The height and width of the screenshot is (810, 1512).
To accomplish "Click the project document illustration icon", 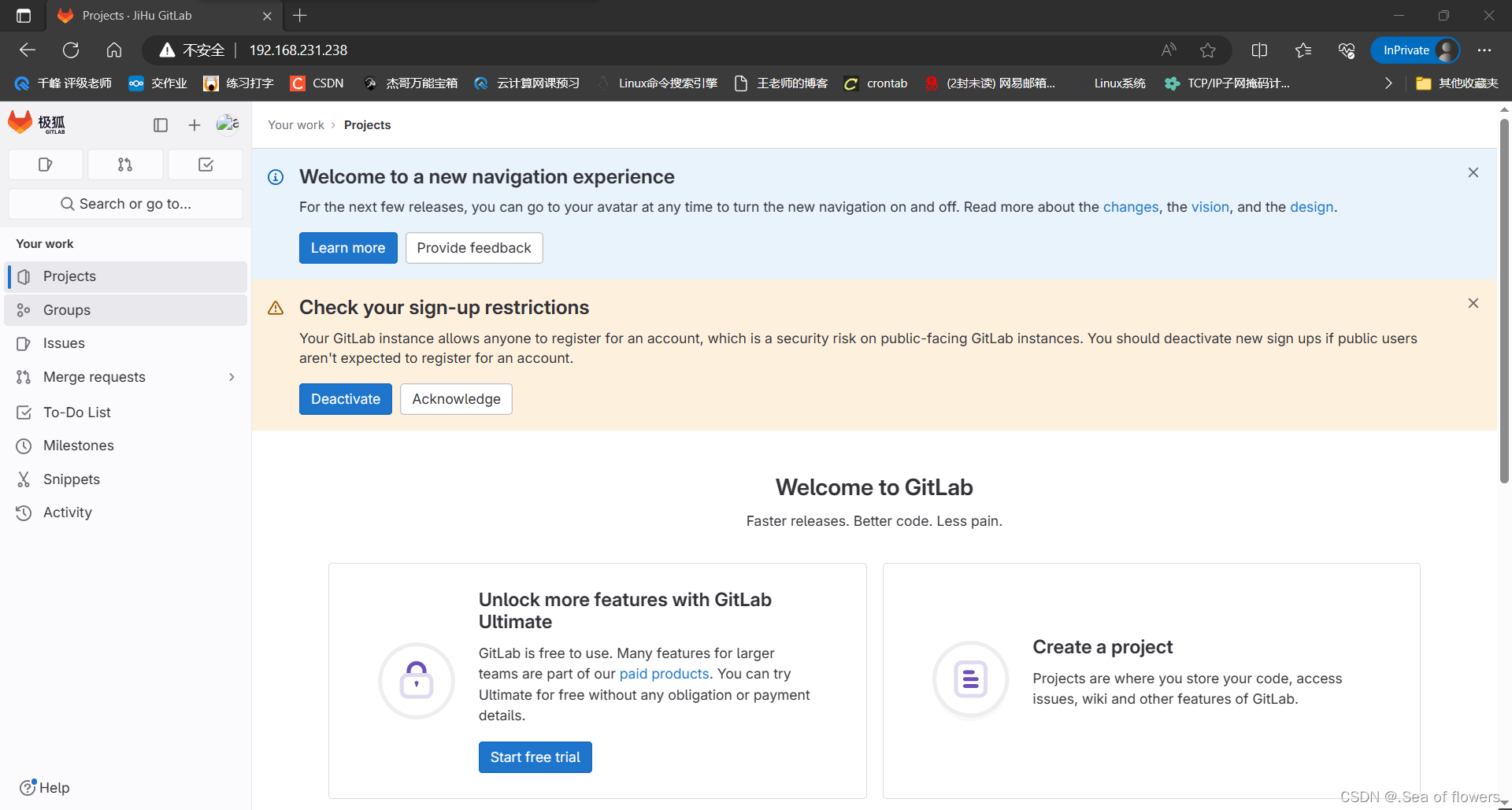I will (x=970, y=679).
